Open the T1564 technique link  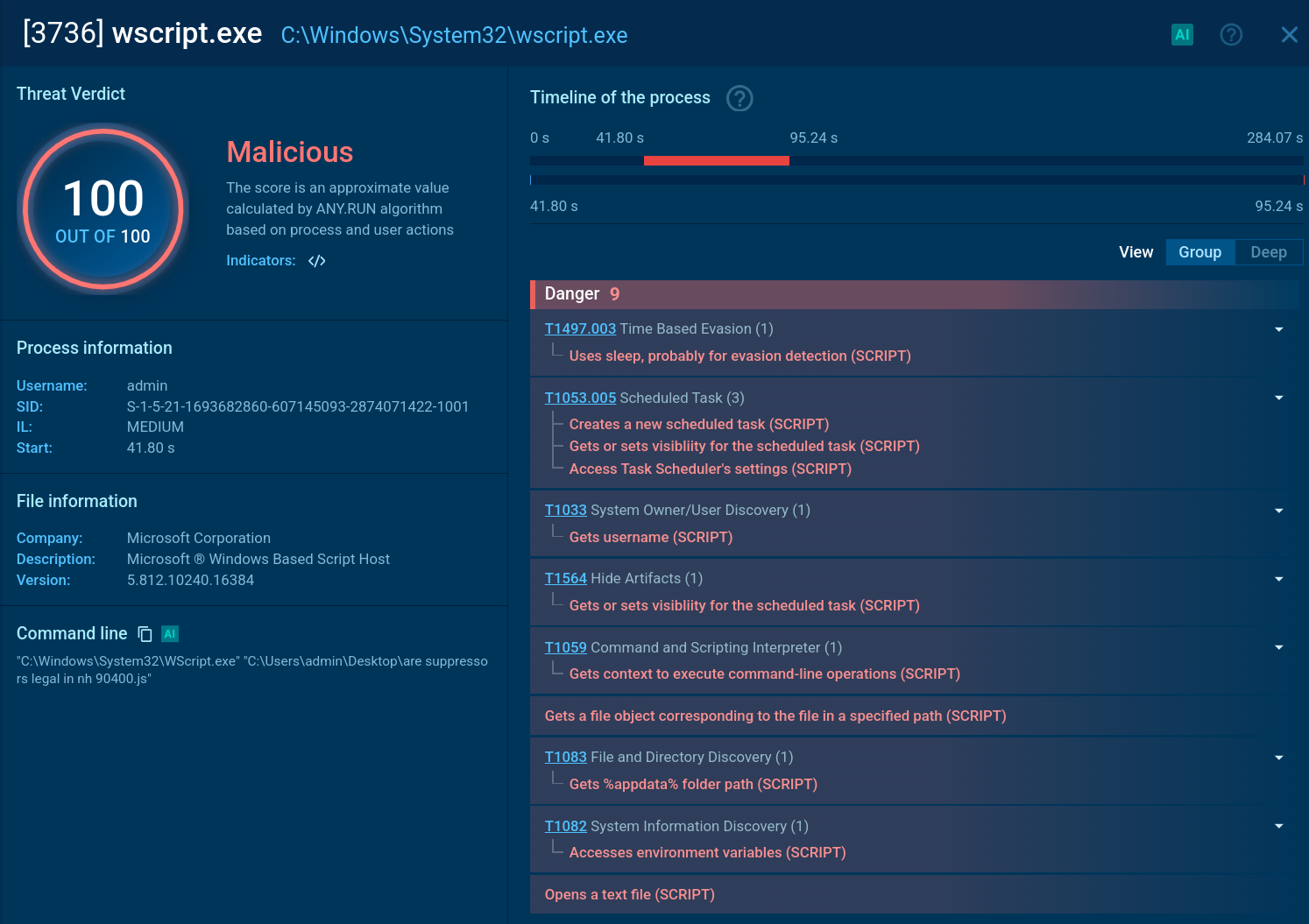[565, 579]
